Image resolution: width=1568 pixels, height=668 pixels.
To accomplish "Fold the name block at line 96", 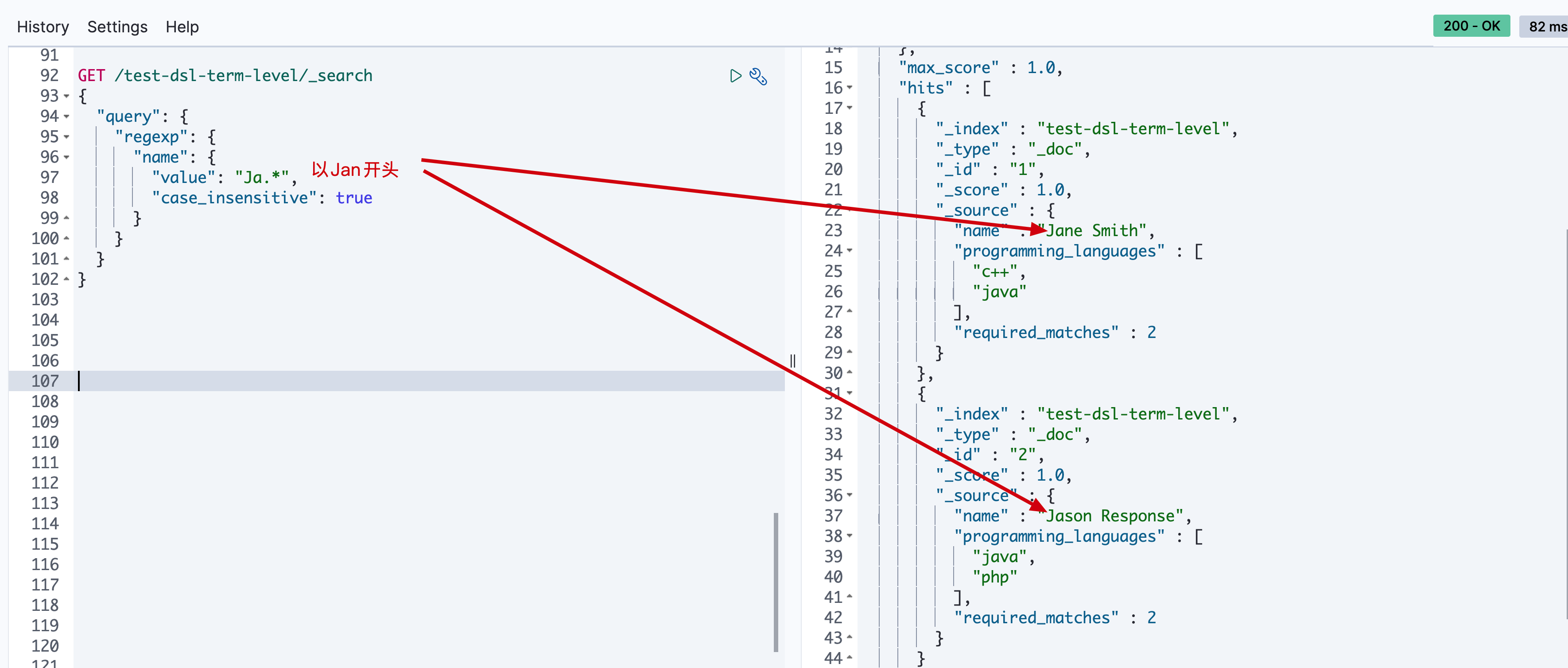I will [66, 157].
